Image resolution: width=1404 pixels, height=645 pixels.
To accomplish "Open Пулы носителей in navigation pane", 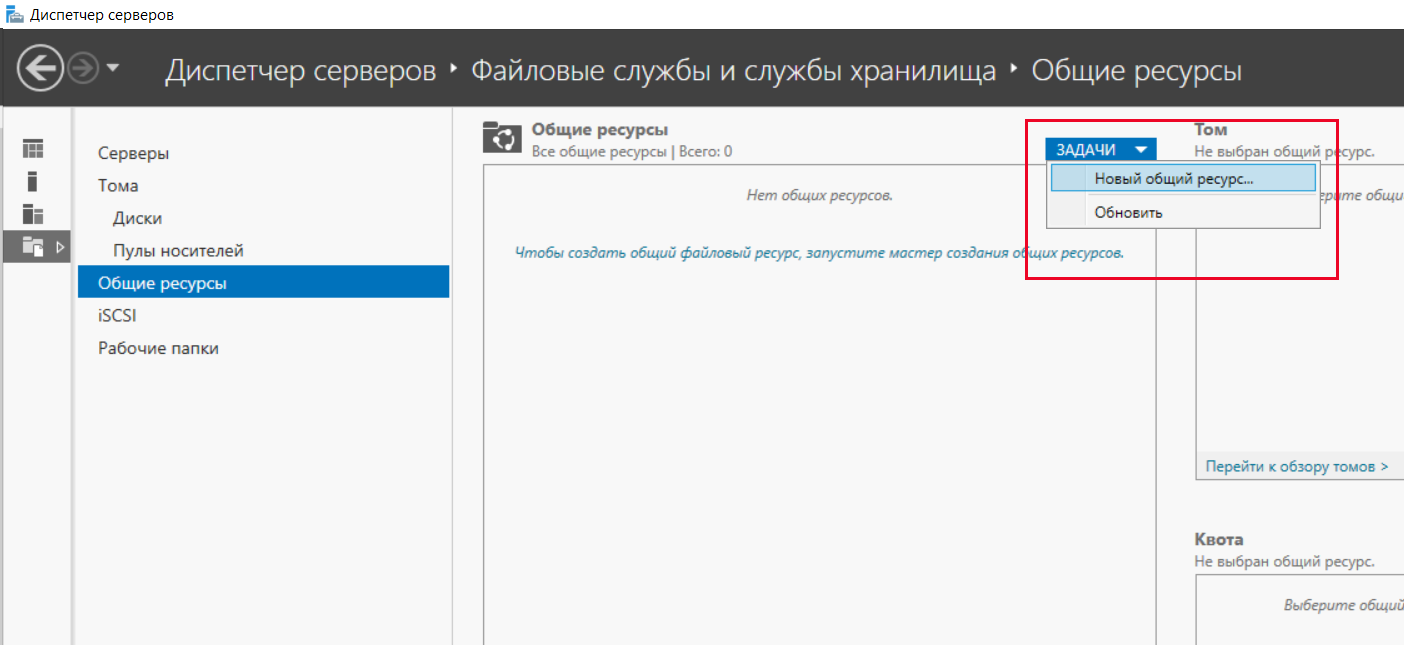I will 178,250.
